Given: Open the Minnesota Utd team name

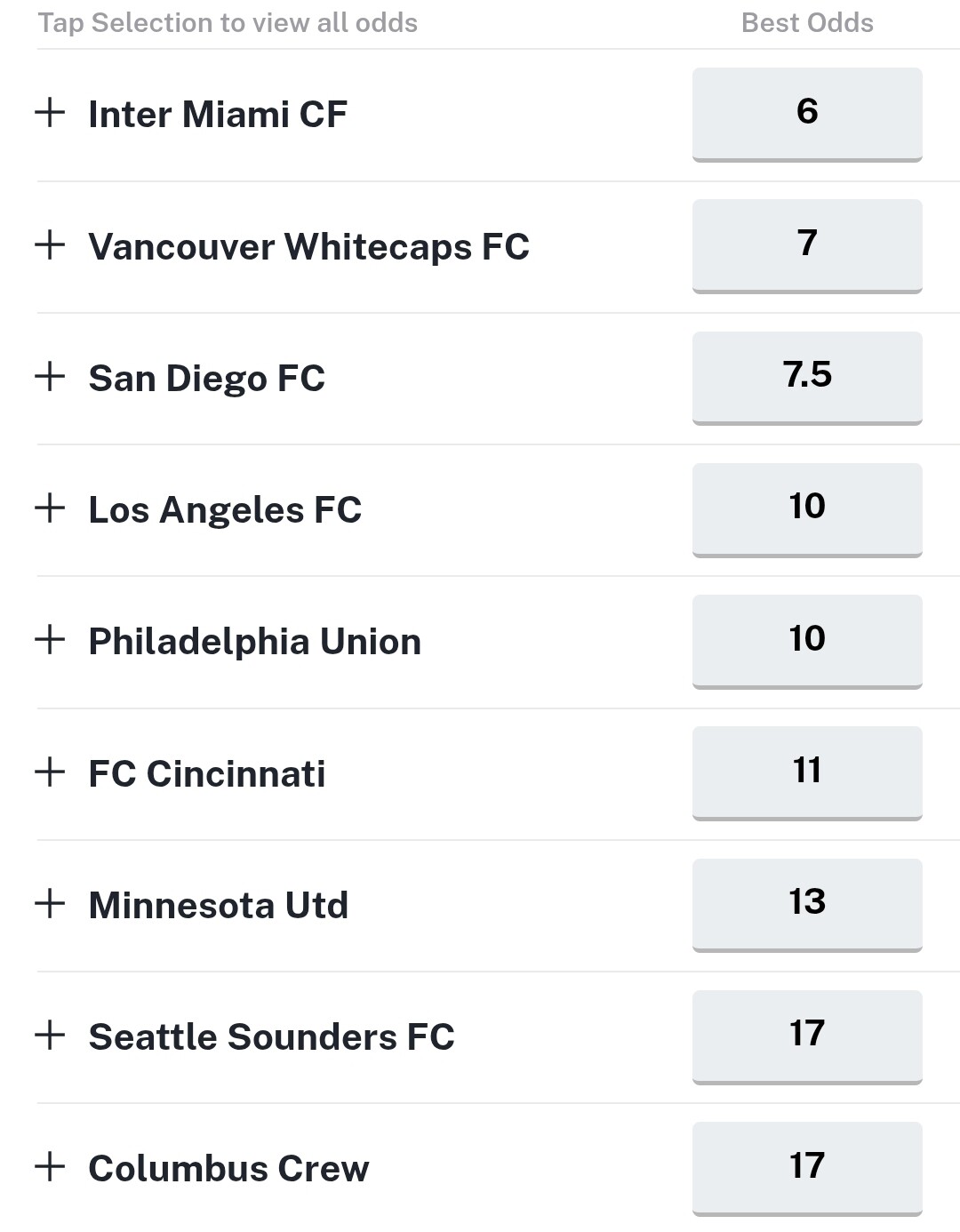Looking at the screenshot, I should (218, 905).
